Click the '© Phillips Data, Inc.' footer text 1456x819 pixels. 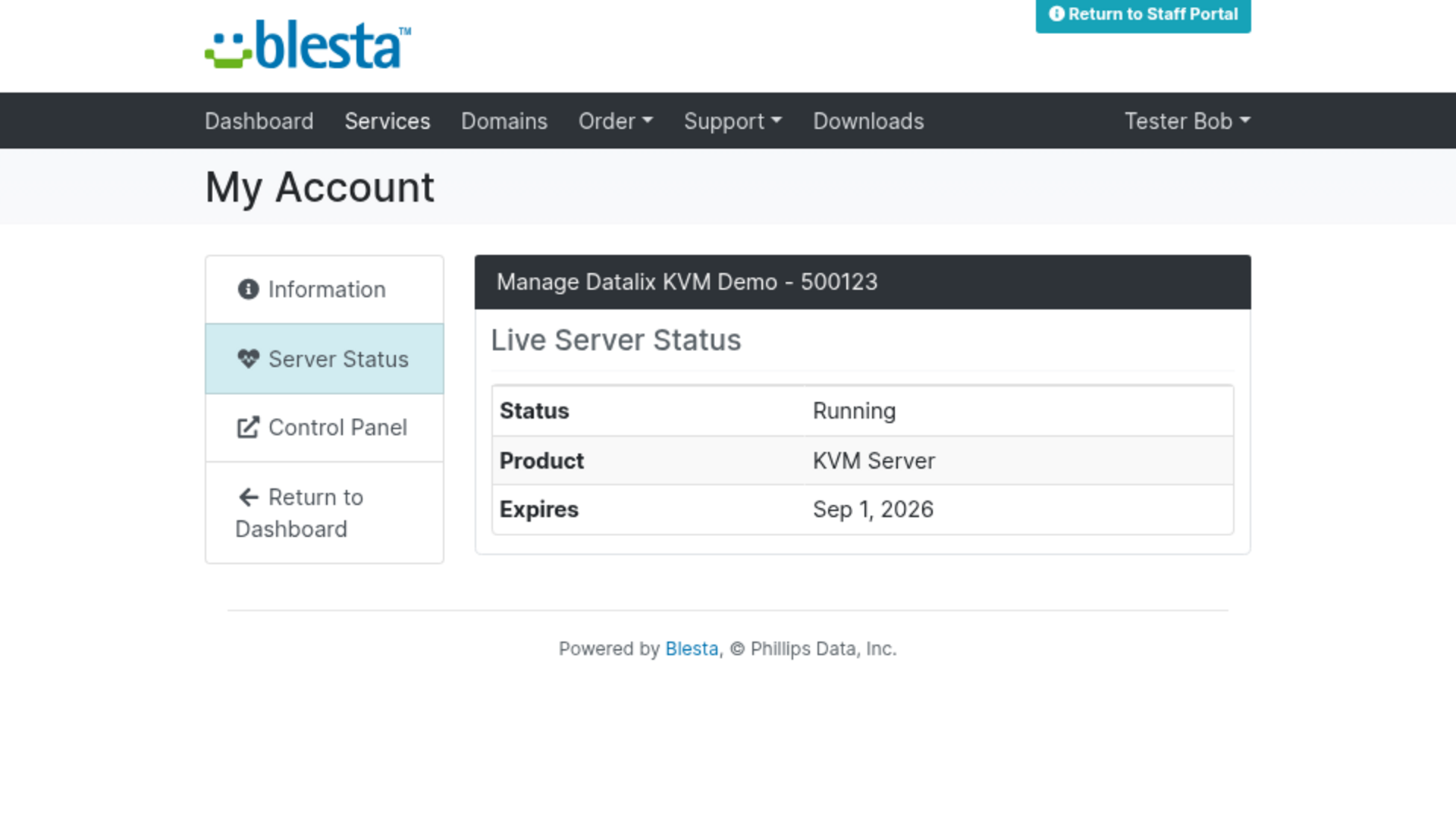coord(813,649)
